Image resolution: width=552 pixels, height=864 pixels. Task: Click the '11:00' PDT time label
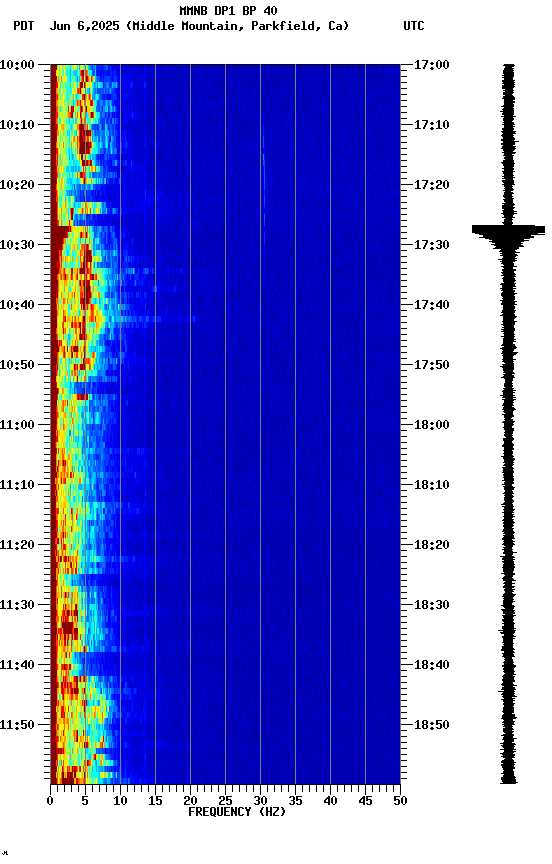pyautogui.click(x=17, y=425)
